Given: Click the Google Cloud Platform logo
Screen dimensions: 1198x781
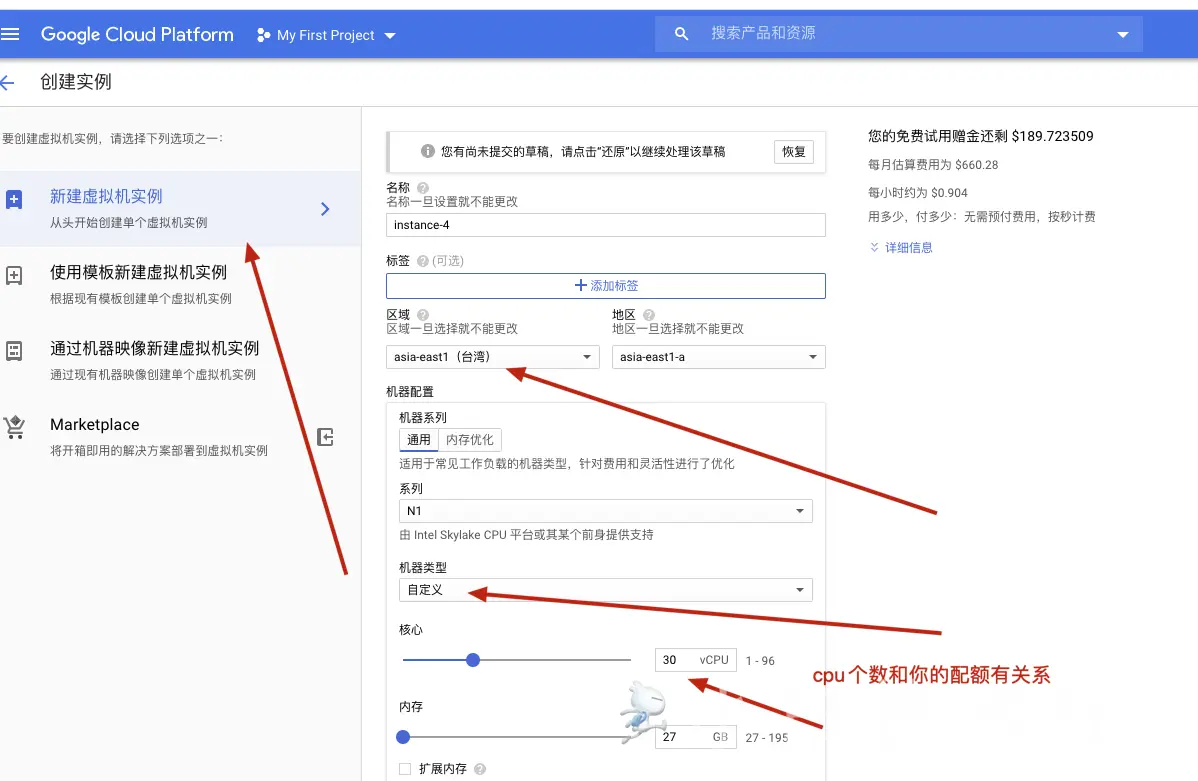Looking at the screenshot, I should click(137, 34).
